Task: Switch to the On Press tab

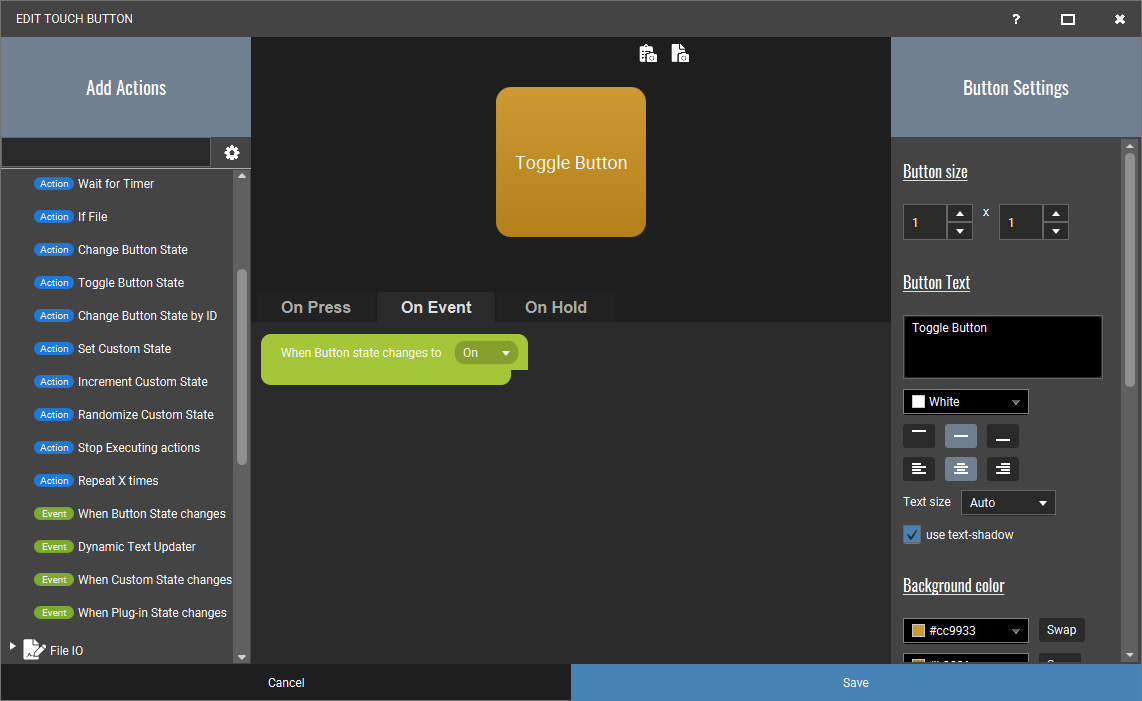Action: pyautogui.click(x=316, y=308)
